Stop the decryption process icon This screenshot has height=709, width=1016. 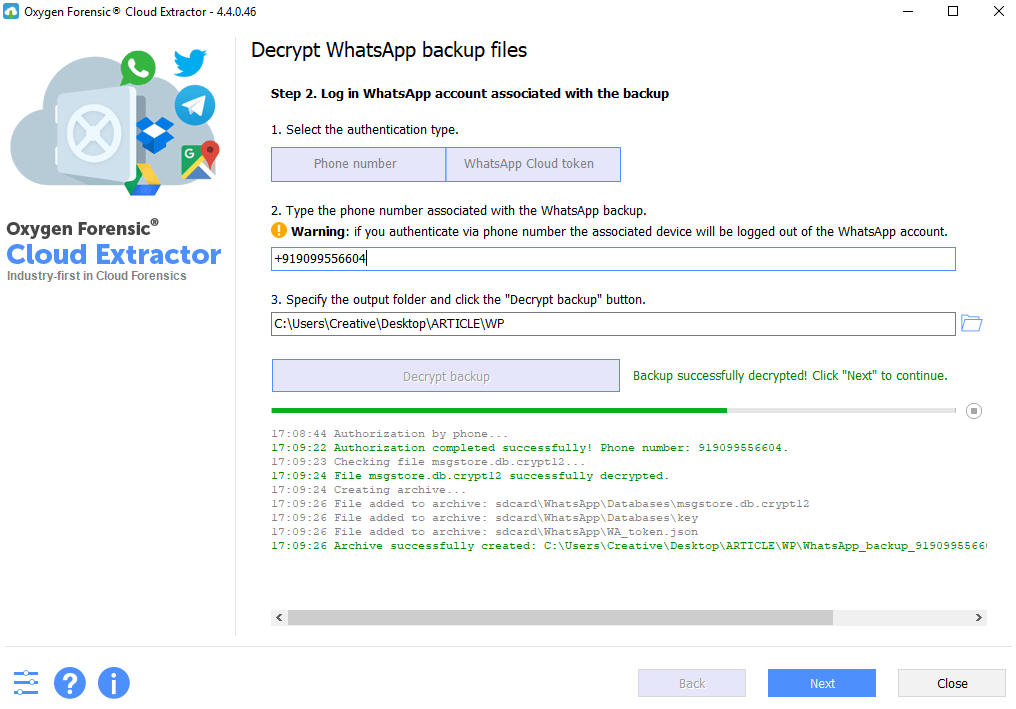click(973, 411)
